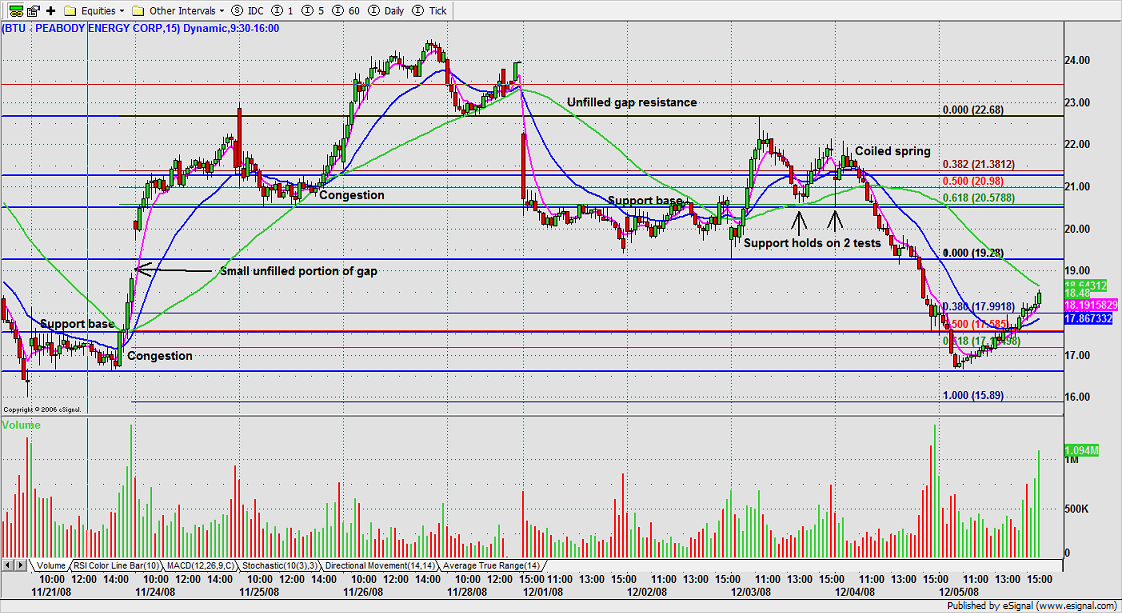Click the 'Published by eSignal (www.esignal.com)' text
The image size is (1122, 613).
pos(1032,606)
